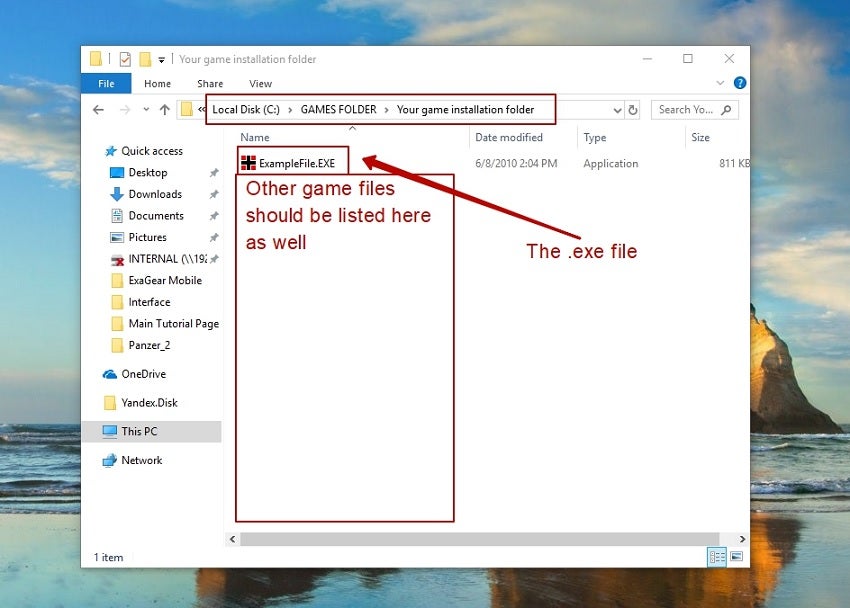This screenshot has height=608, width=850.
Task: Go up one folder level
Action: (165, 110)
